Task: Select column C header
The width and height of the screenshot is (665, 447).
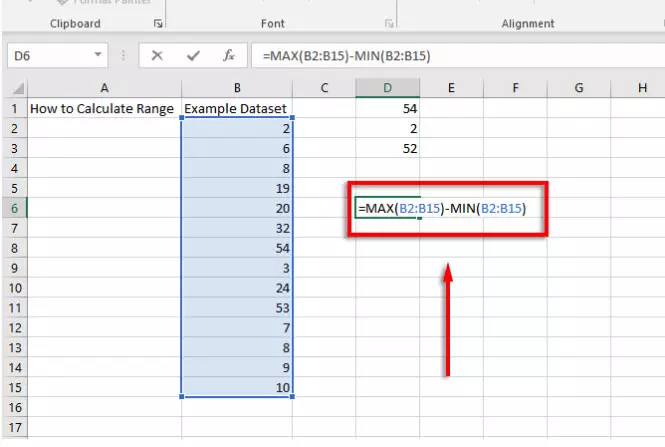Action: coord(324,88)
